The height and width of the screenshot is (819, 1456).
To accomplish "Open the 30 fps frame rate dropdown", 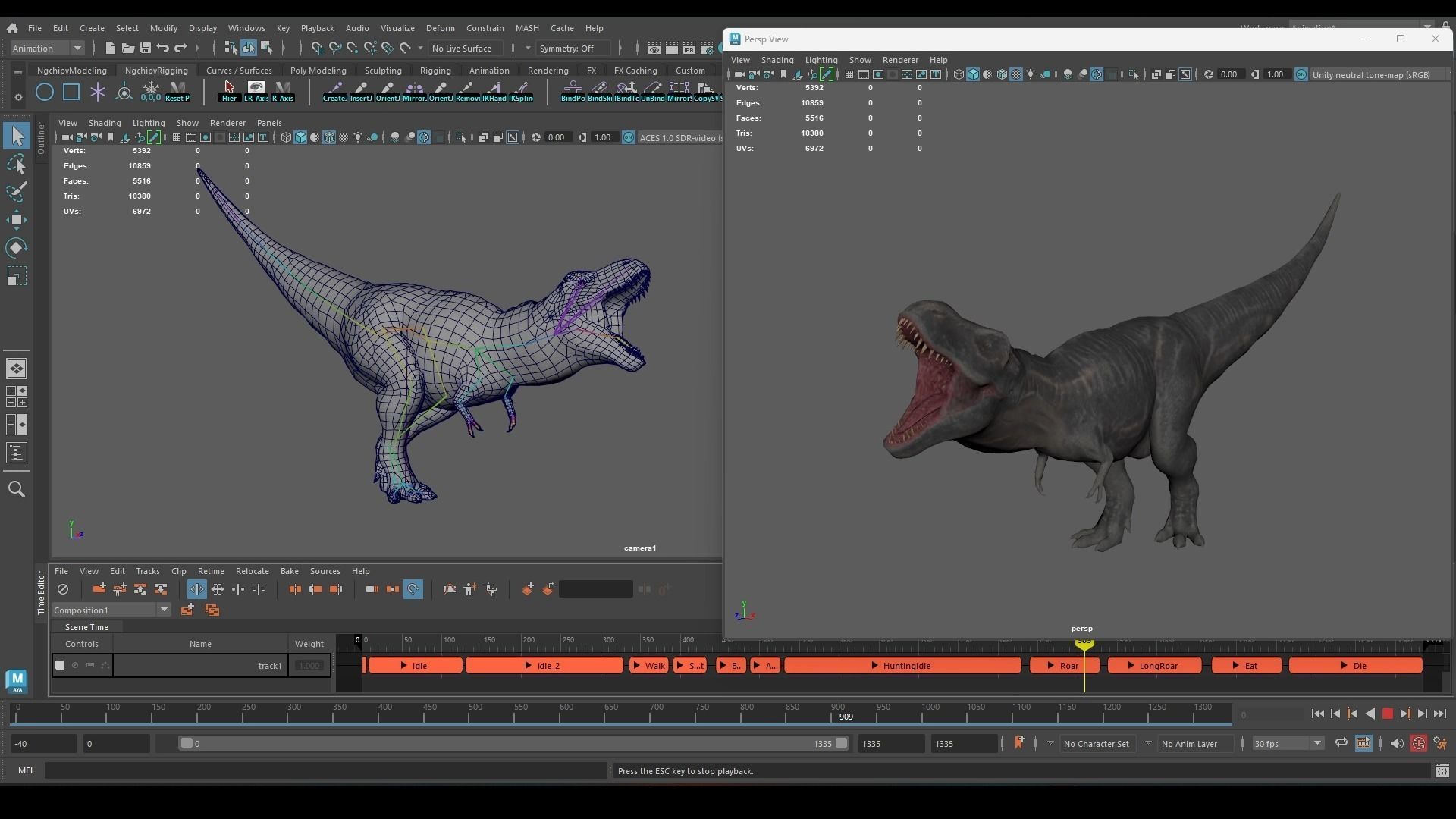I will click(1288, 744).
